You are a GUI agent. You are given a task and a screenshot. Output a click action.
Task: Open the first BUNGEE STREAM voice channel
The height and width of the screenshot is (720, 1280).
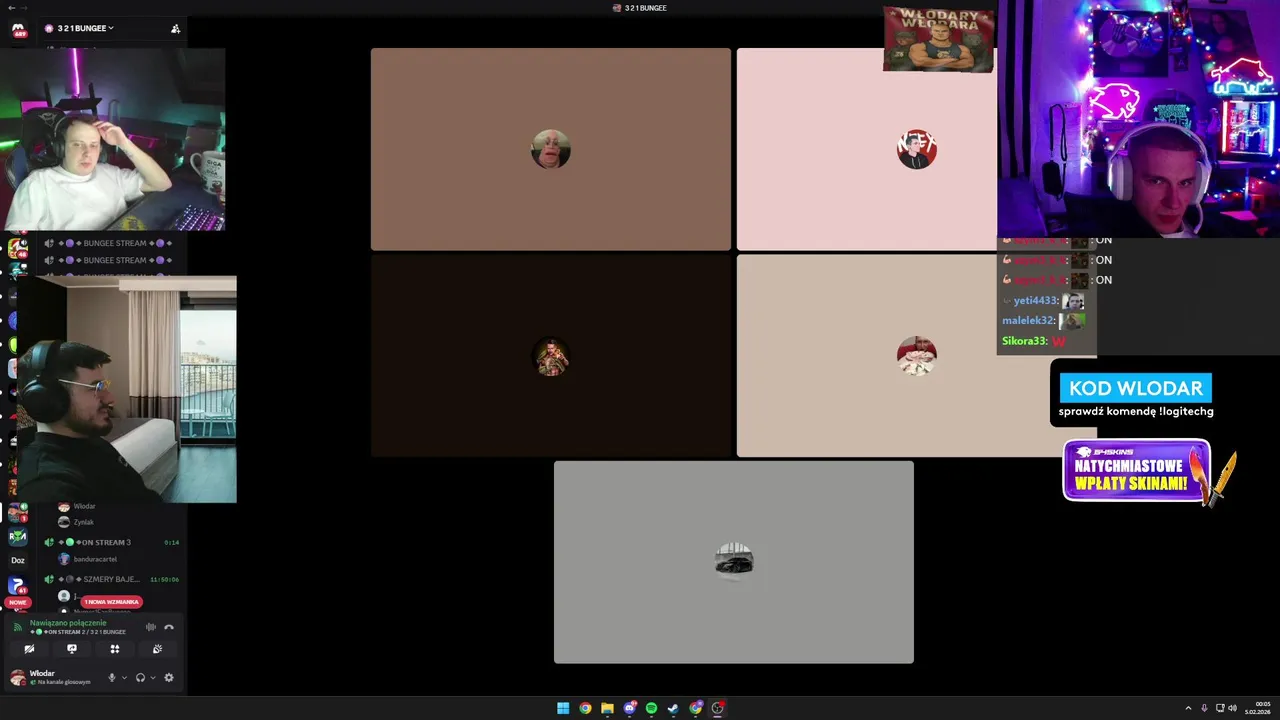[108, 243]
